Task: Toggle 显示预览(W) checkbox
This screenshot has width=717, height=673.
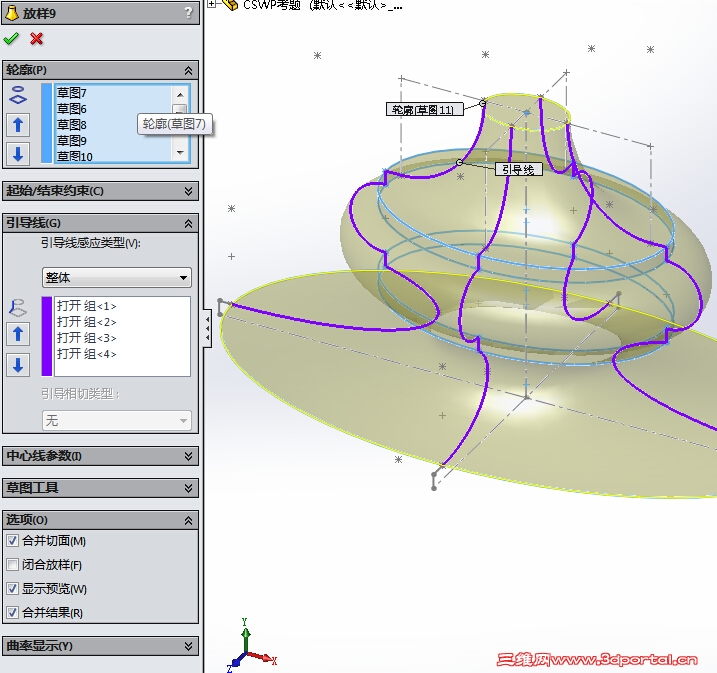Action: [x=13, y=588]
